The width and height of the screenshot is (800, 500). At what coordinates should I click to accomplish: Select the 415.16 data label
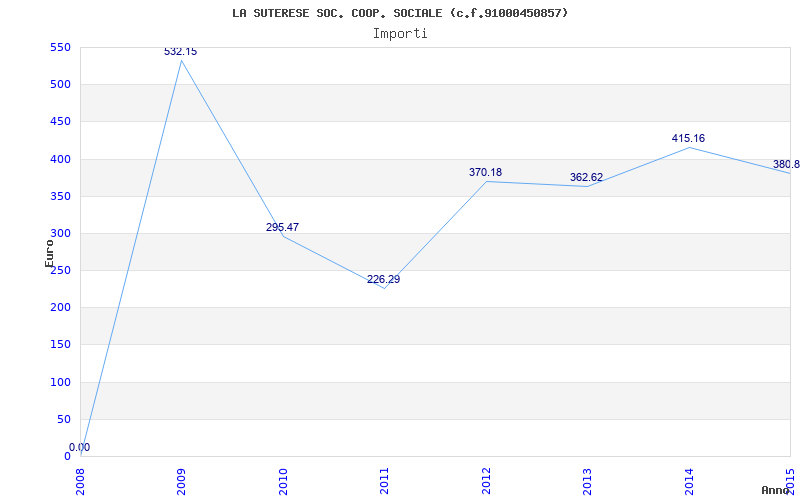(688, 138)
